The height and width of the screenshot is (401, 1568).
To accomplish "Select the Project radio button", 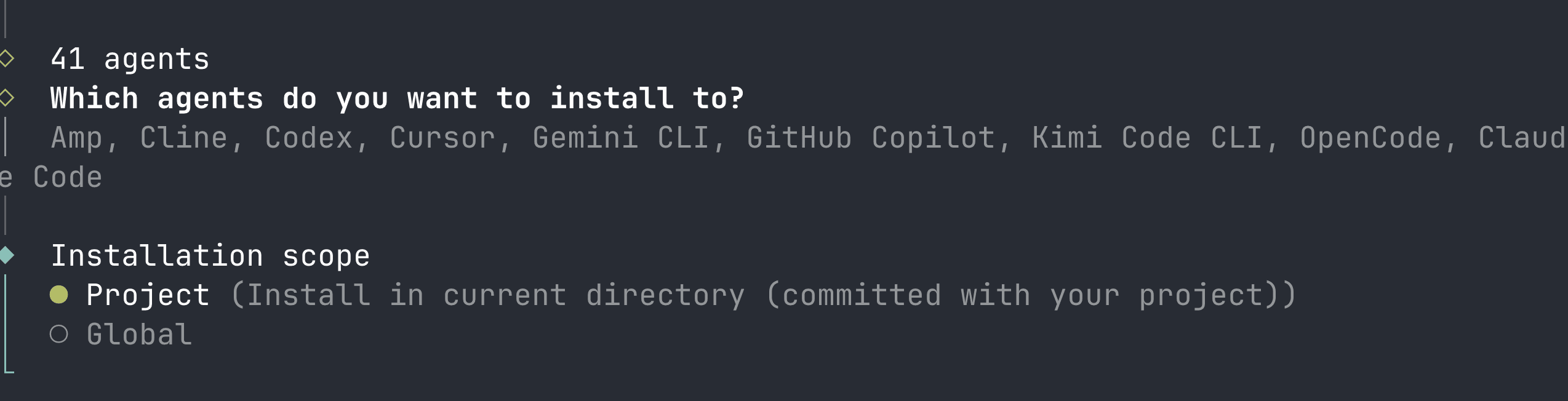I will (59, 295).
